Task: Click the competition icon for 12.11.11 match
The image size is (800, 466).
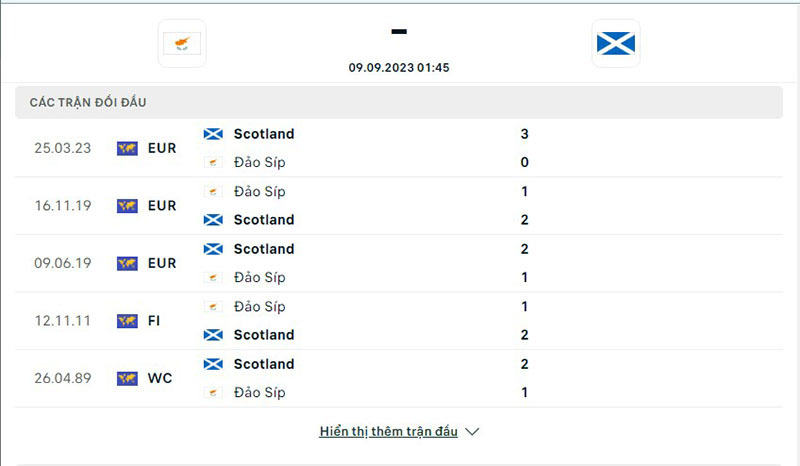Action: [127, 321]
